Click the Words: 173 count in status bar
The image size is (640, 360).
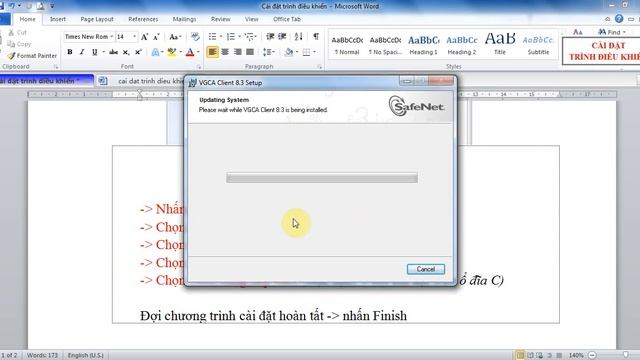click(x=42, y=355)
